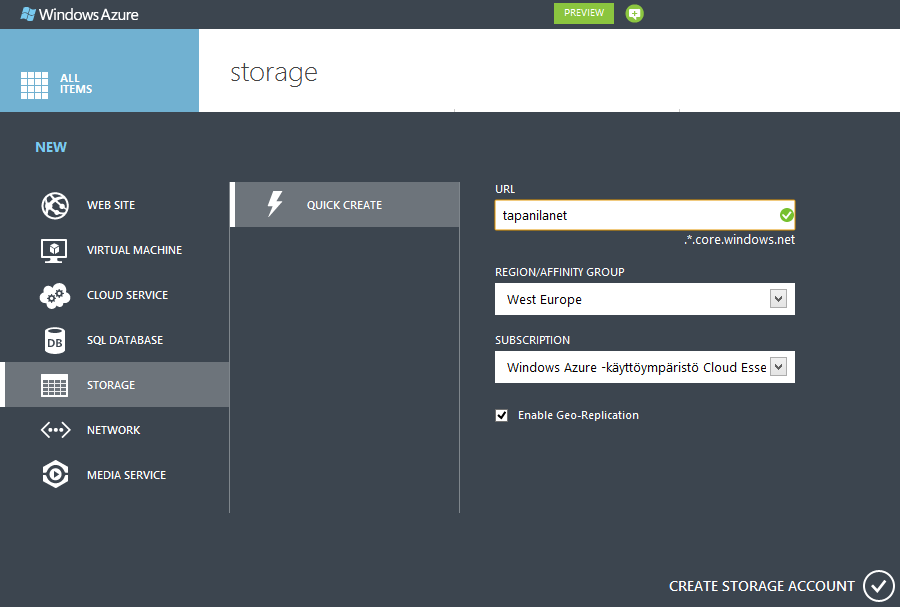Viewport: 900px width, 607px height.
Task: Click the Media Service play icon
Action: click(x=55, y=474)
